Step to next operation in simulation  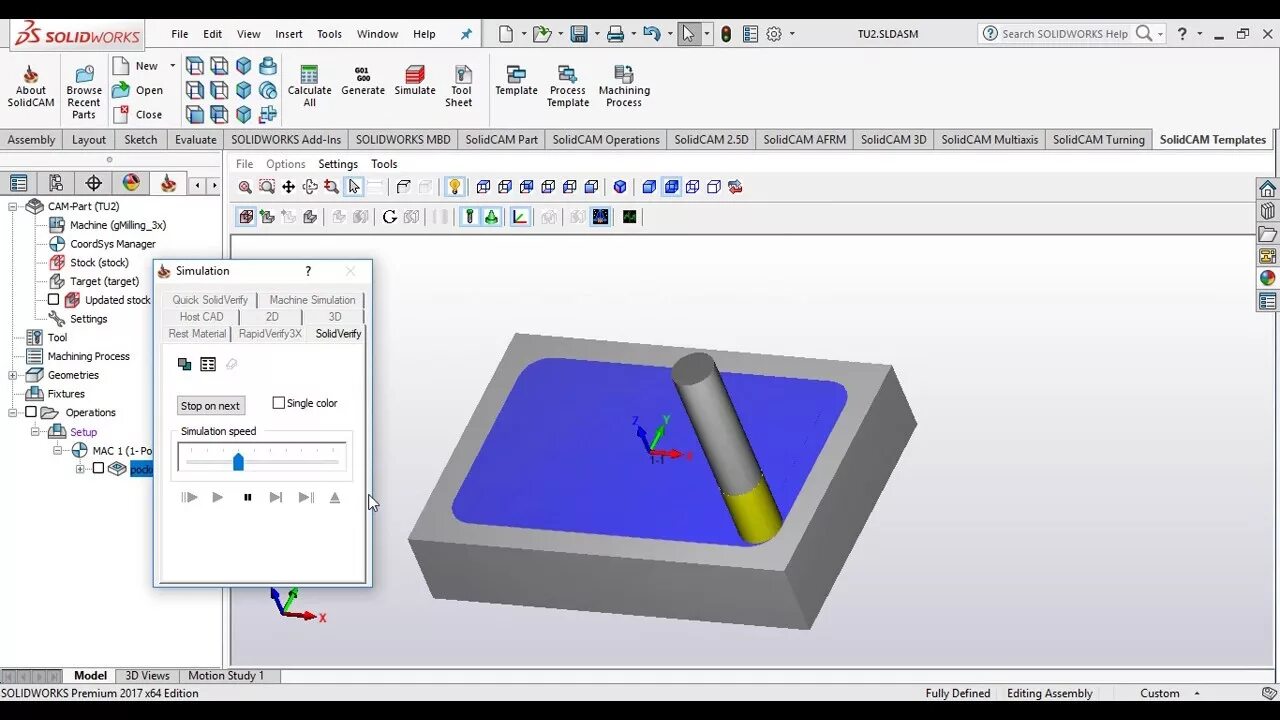(276, 497)
